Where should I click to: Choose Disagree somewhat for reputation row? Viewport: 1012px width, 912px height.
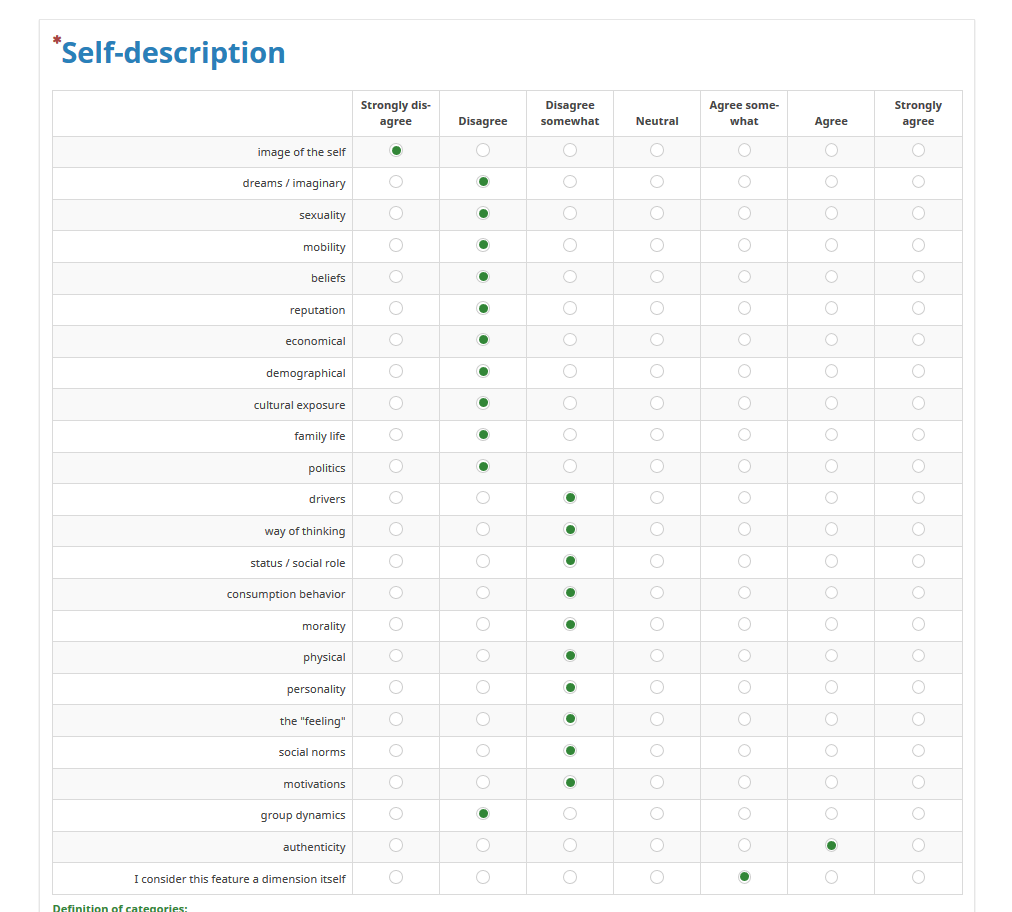pyautogui.click(x=570, y=308)
